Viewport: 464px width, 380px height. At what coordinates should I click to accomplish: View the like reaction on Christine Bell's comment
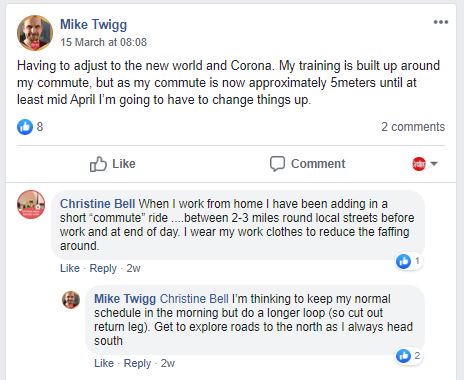tap(408, 261)
